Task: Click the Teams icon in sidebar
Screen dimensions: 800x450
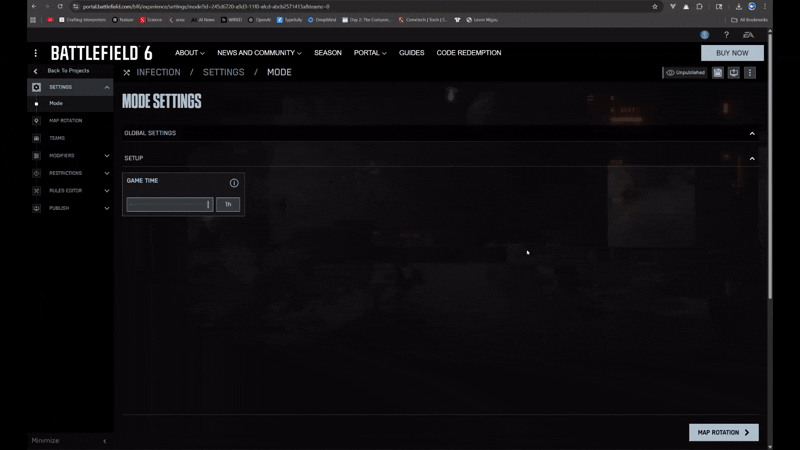Action: pos(36,138)
